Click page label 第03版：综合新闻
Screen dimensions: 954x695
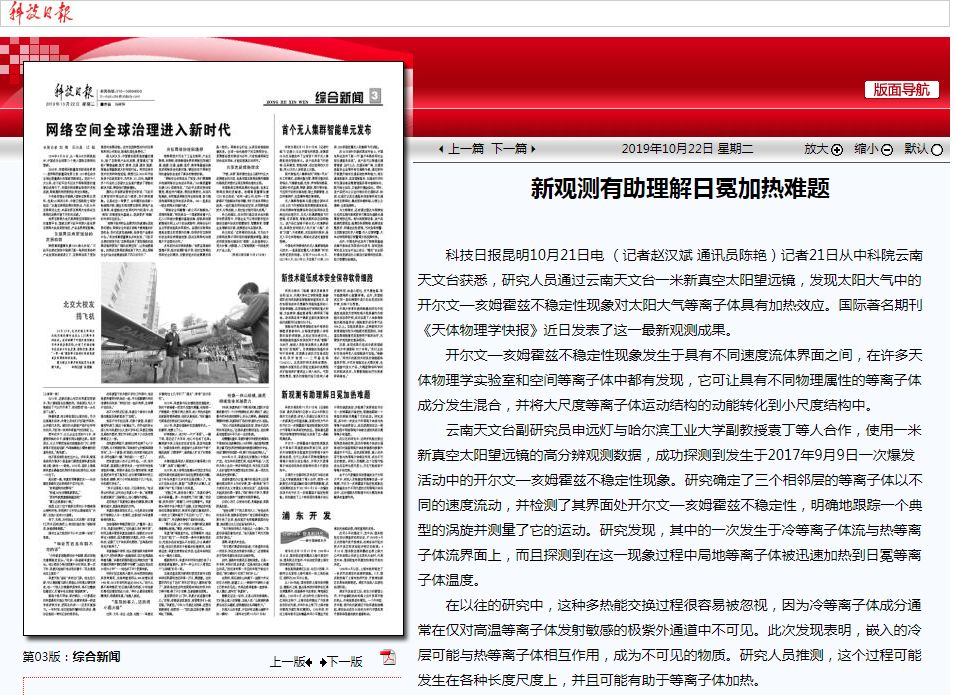pos(71,657)
